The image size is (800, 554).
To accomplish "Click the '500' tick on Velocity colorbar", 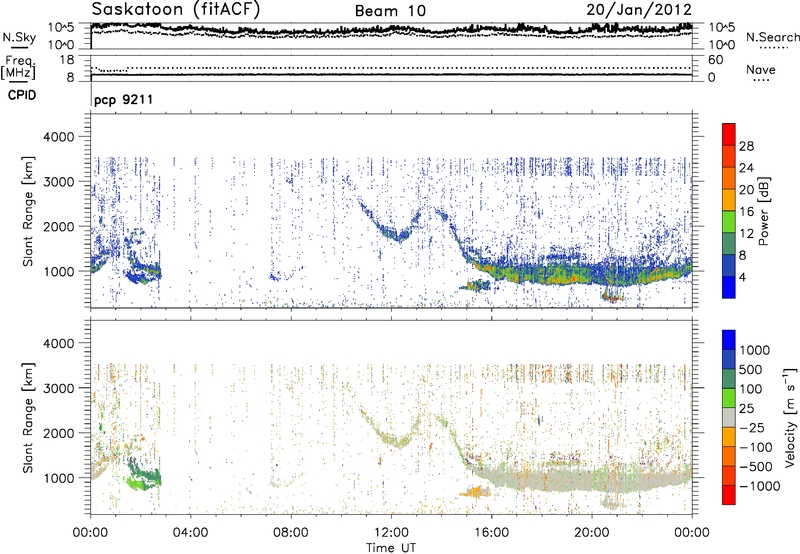I will click(751, 369).
